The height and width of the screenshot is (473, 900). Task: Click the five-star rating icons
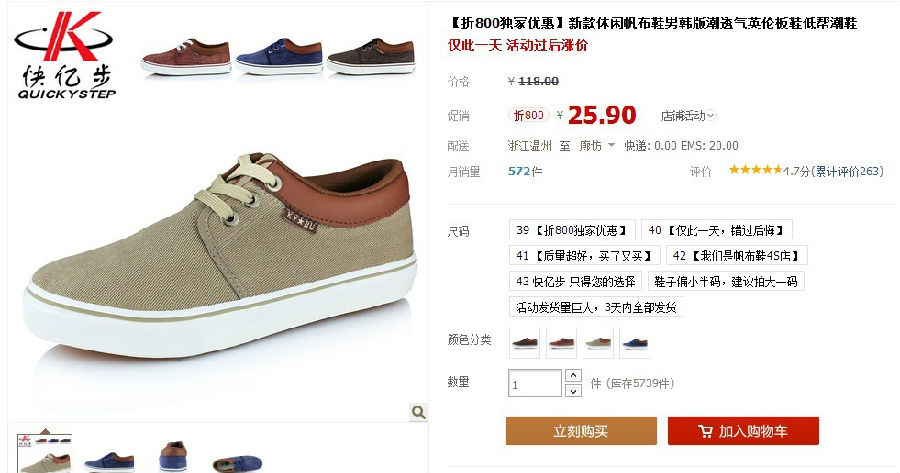755,169
